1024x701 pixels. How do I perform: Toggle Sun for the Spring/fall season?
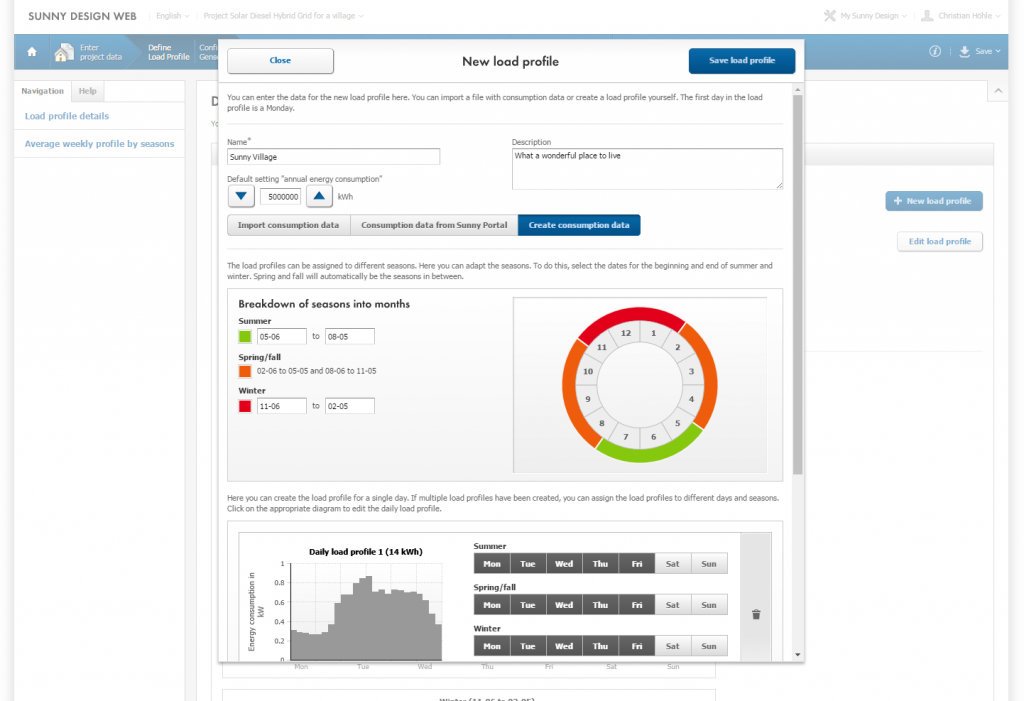click(x=709, y=605)
